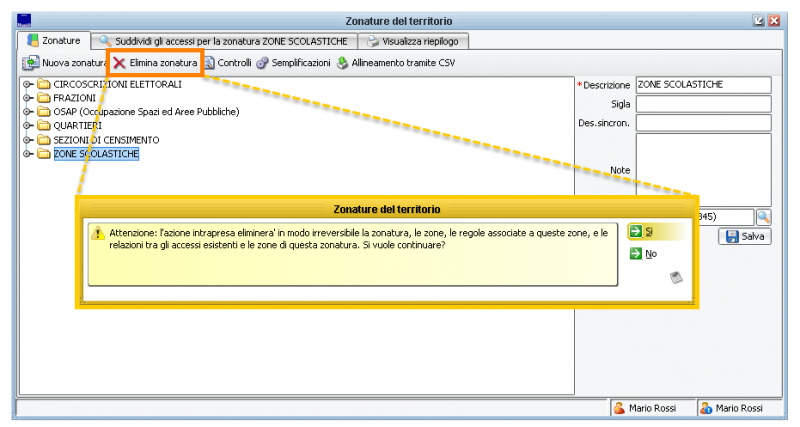Click the first Mario Rossi user icon
The height and width of the screenshot is (427, 800).
pyautogui.click(x=619, y=408)
